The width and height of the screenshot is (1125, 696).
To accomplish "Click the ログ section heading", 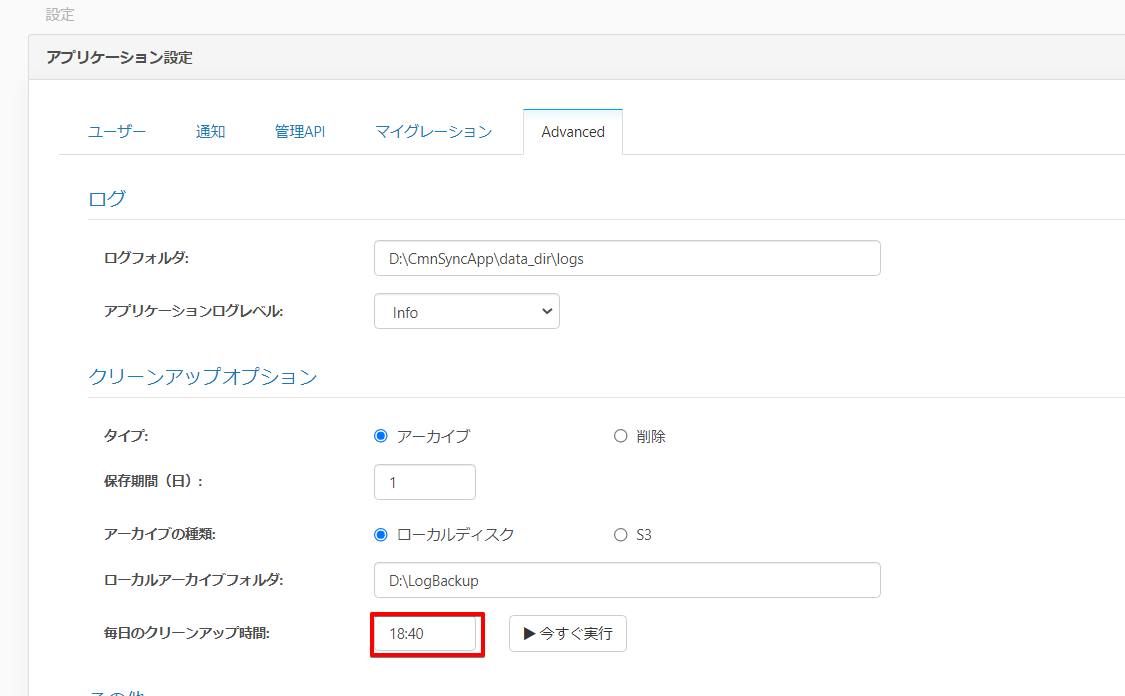I will point(107,198).
